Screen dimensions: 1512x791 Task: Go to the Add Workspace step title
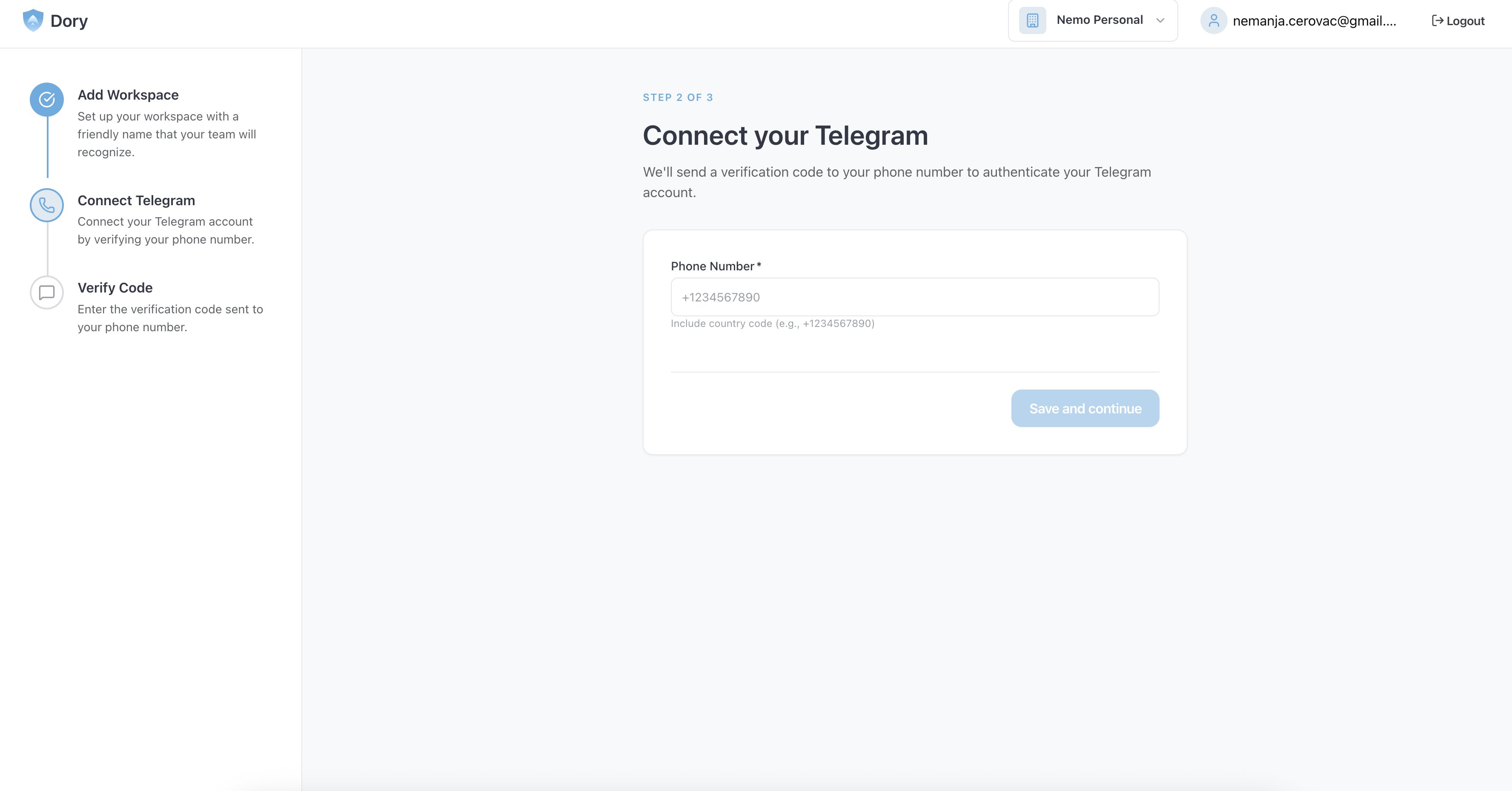tap(128, 95)
